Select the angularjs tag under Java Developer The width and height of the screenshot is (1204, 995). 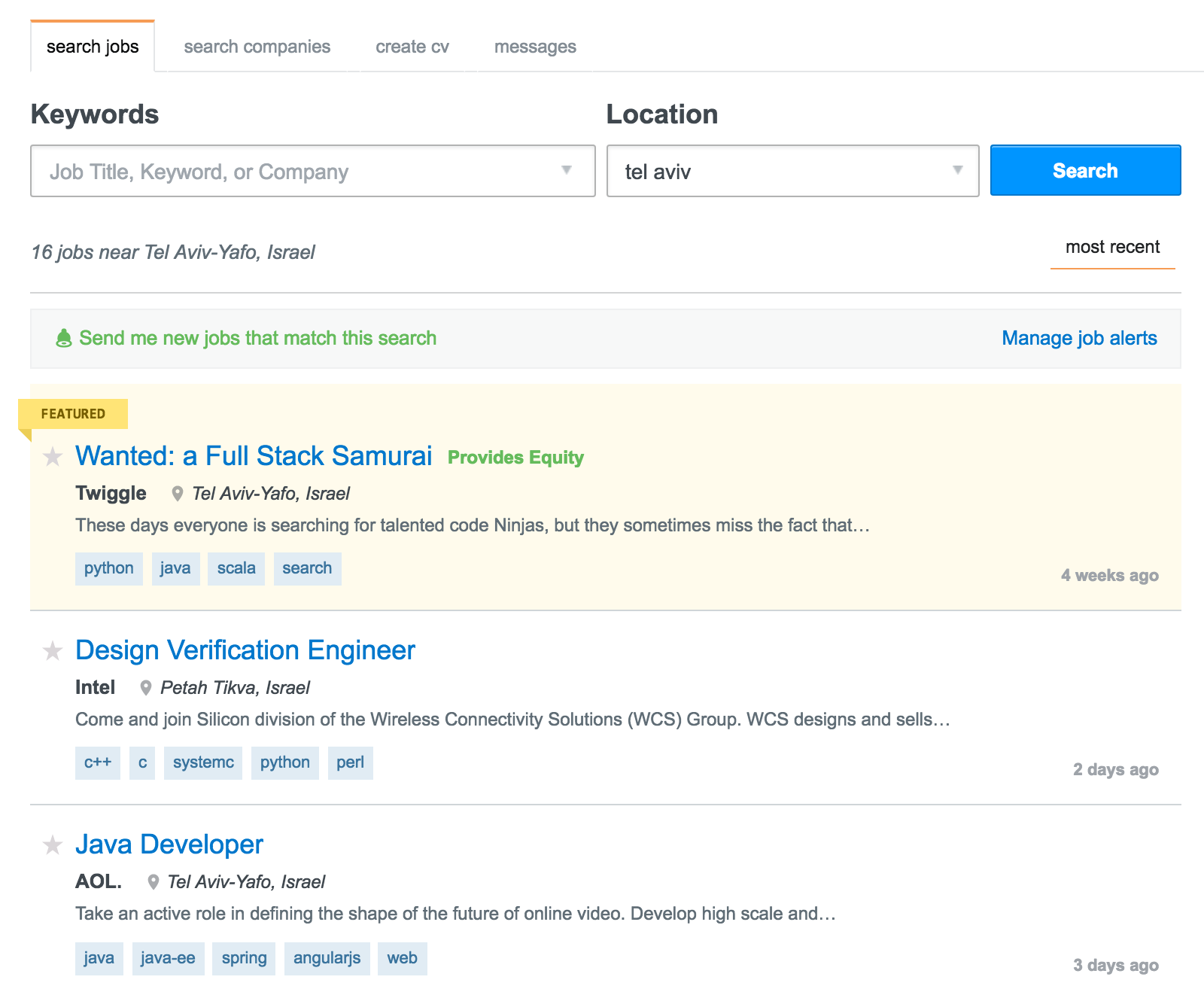tap(327, 958)
